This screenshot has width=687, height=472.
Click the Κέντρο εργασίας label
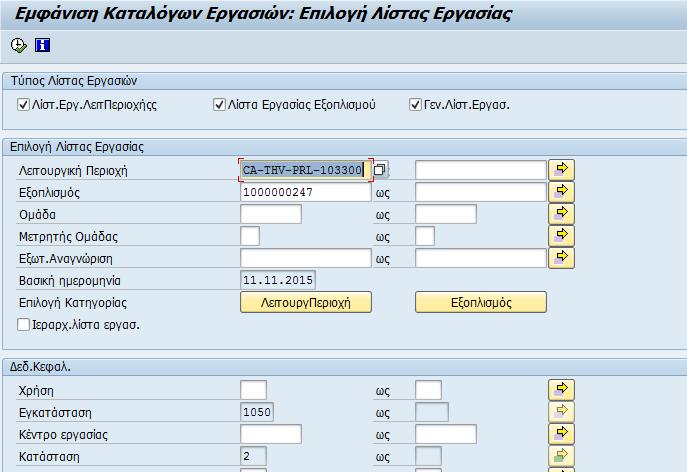(x=63, y=435)
